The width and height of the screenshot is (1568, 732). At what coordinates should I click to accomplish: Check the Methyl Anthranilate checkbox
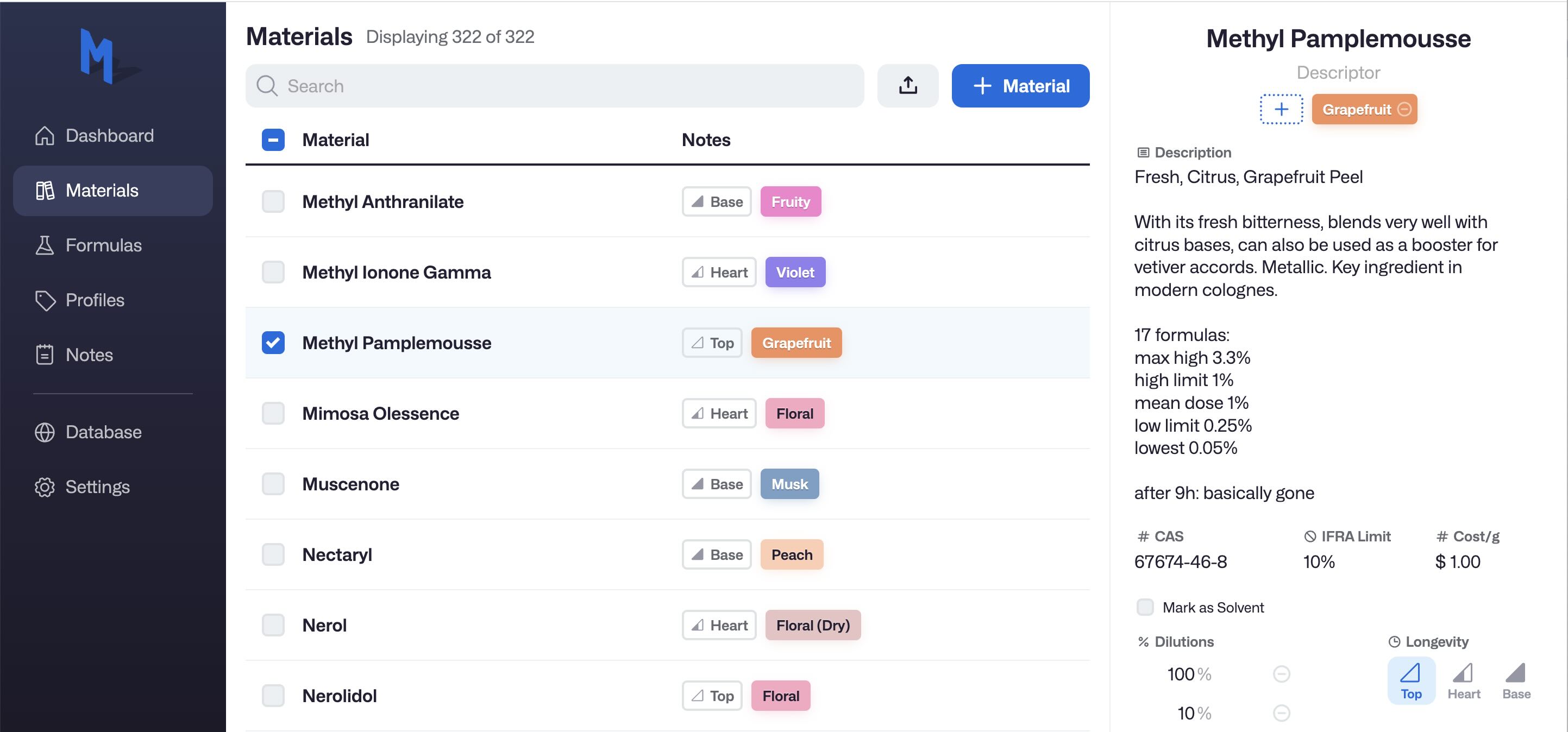coord(273,201)
